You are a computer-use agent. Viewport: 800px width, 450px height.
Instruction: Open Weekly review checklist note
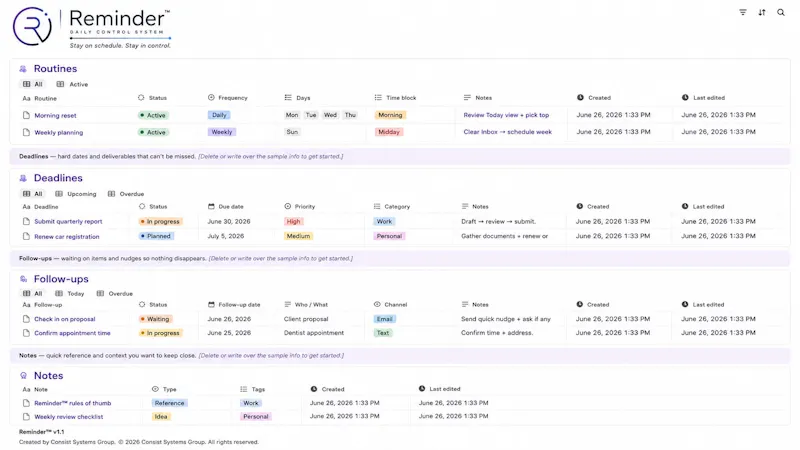[68, 417]
